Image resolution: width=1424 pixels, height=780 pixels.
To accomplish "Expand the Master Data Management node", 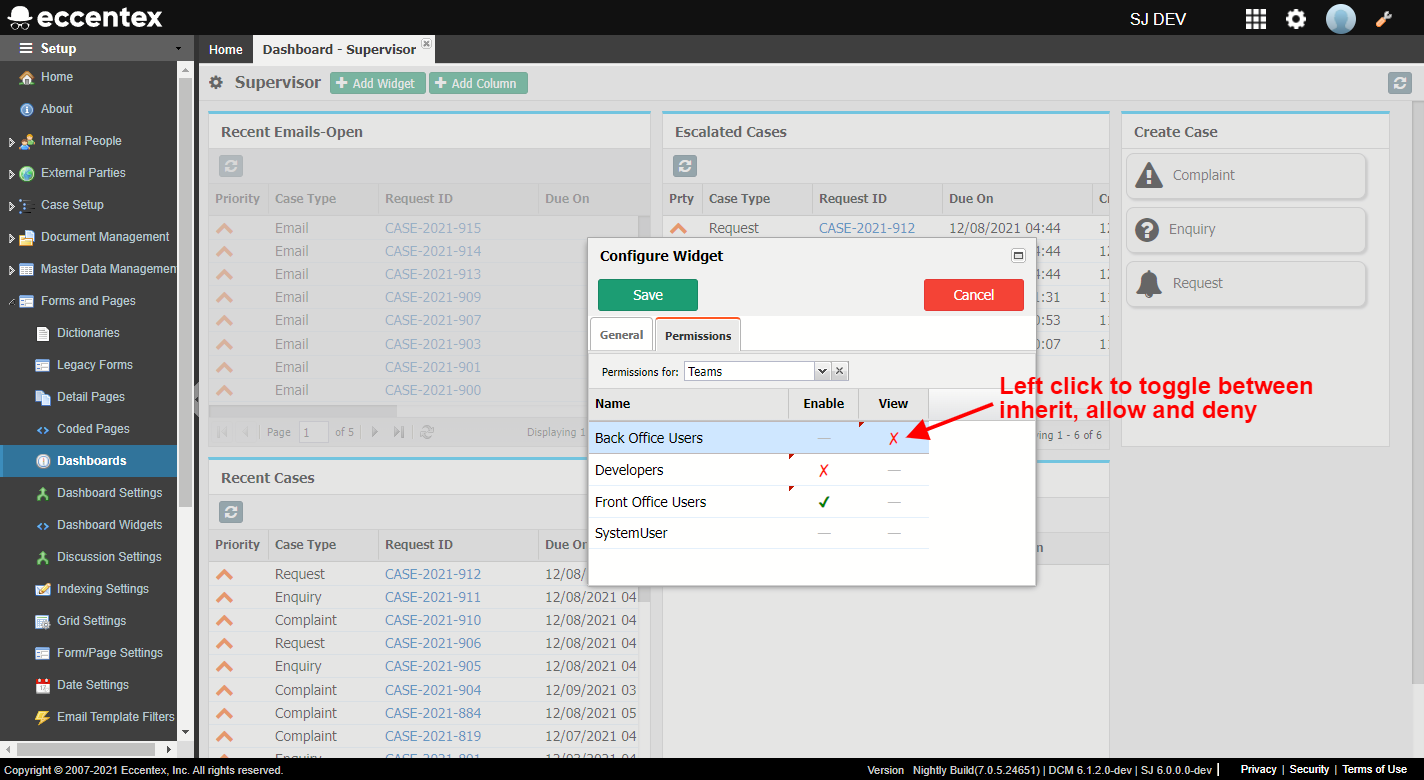I will click(x=11, y=270).
